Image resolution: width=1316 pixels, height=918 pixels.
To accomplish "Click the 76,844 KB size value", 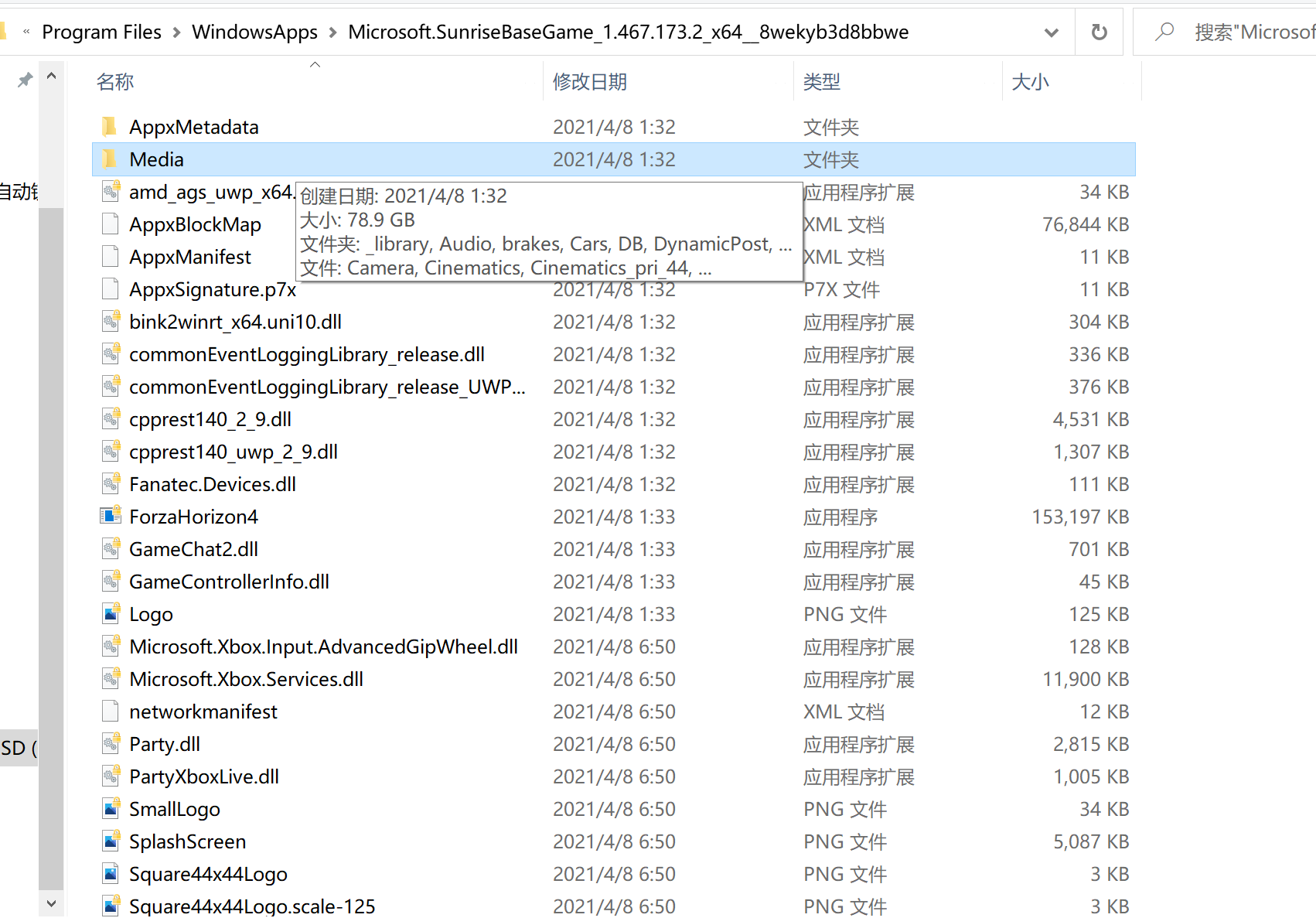I will (1086, 224).
